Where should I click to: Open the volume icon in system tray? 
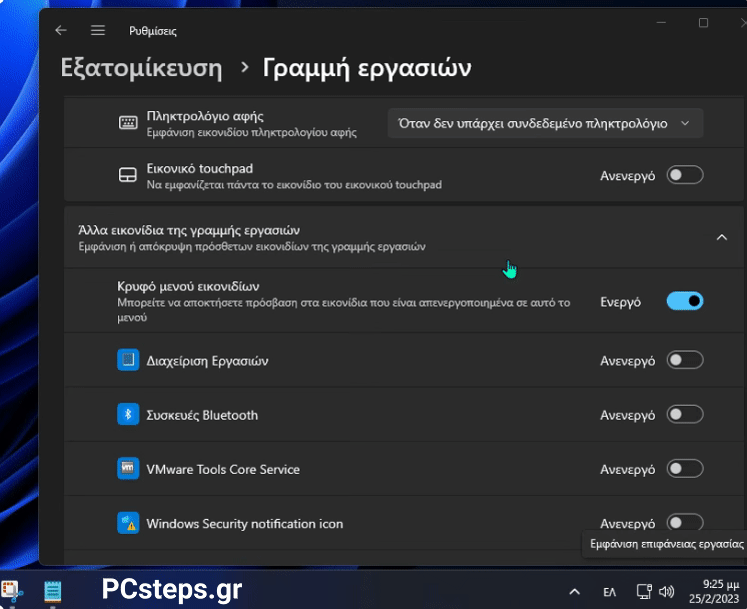(668, 591)
